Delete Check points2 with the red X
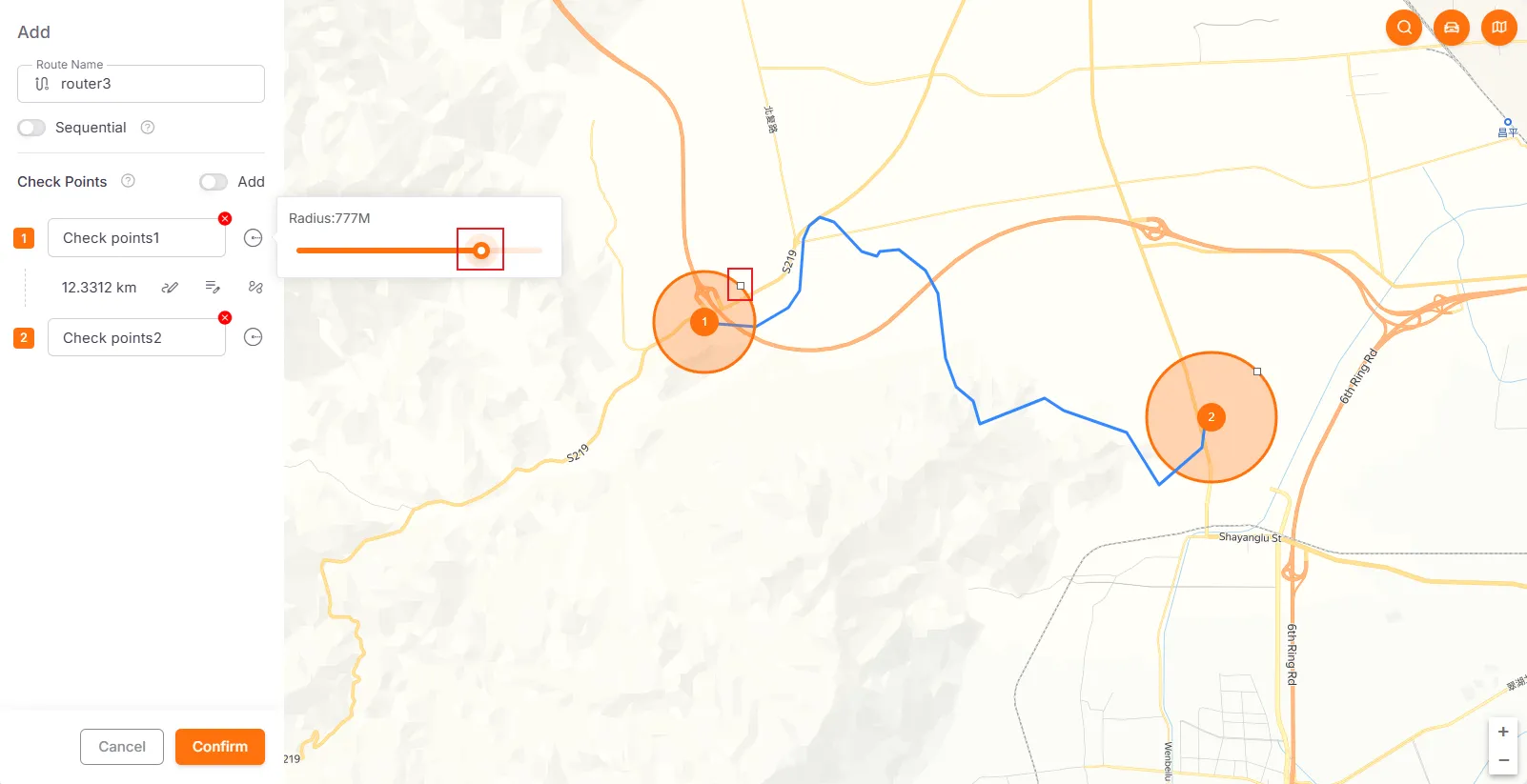Image resolution: width=1527 pixels, height=784 pixels. point(225,318)
